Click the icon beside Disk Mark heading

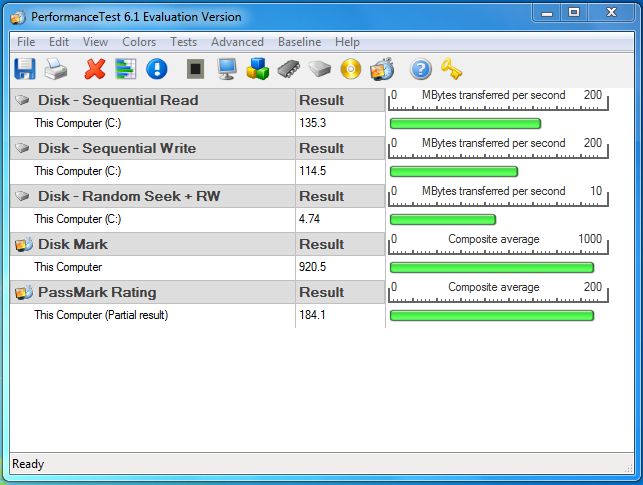tap(23, 244)
